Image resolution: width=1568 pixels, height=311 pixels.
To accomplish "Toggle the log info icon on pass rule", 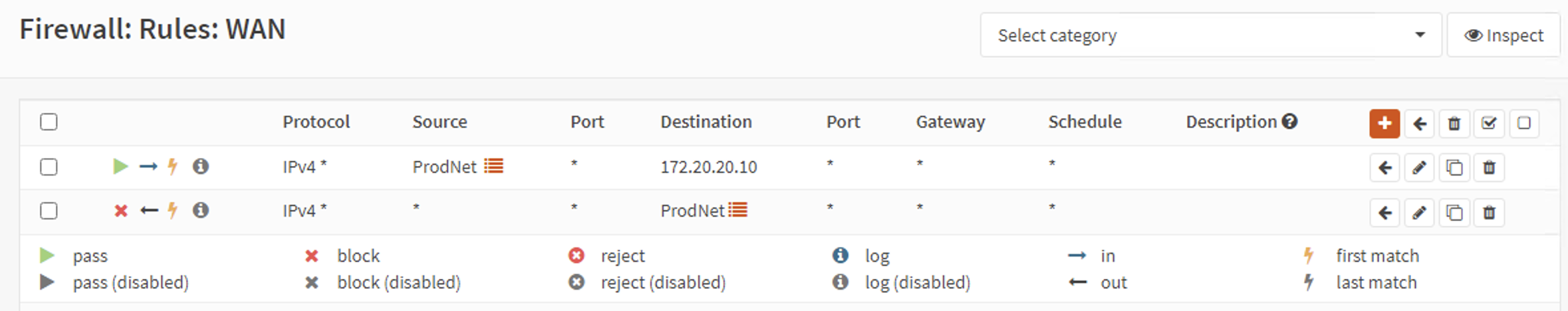I will pos(201,166).
